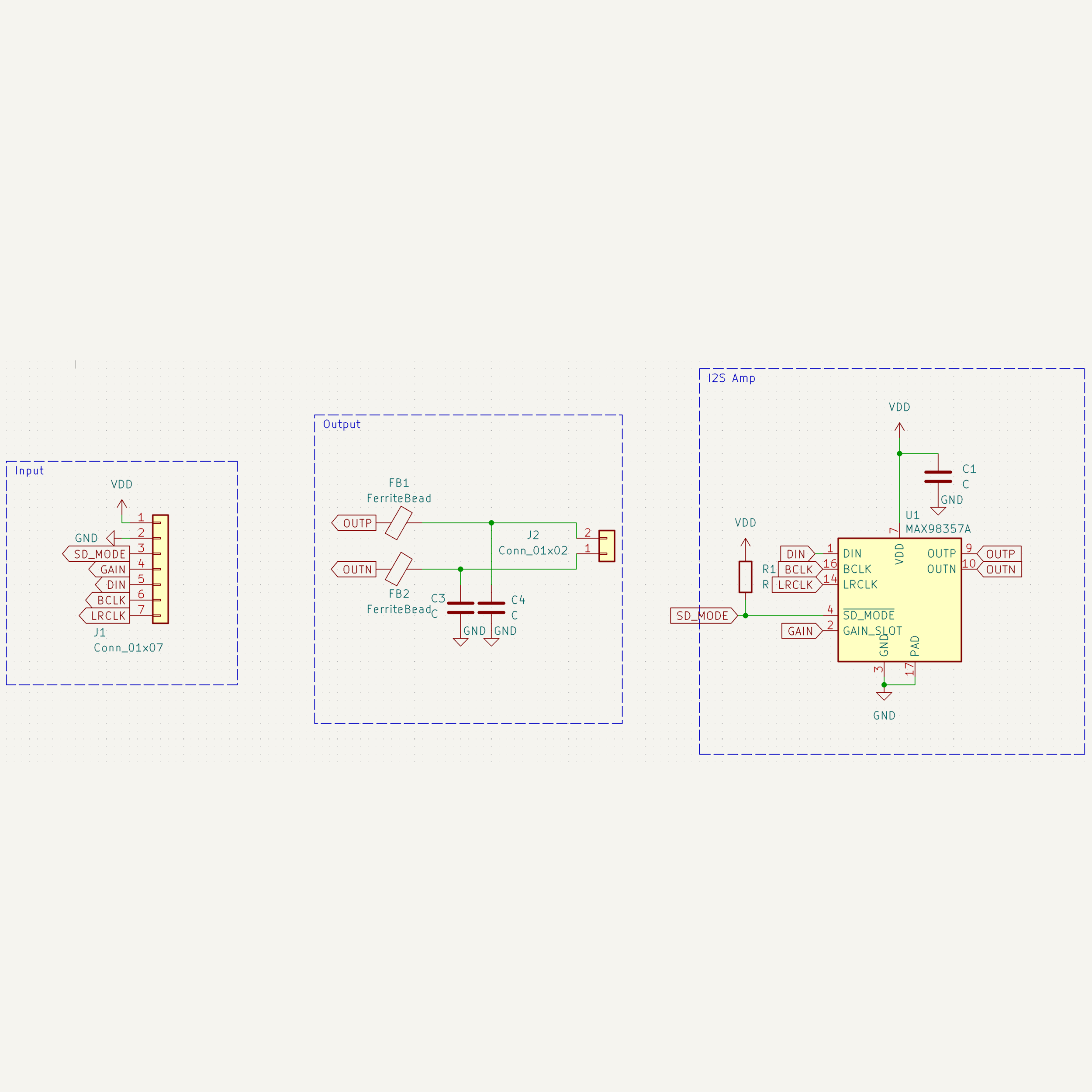Click junction dot on OUTN wire above C3
The width and height of the screenshot is (1092, 1092).
(461, 569)
